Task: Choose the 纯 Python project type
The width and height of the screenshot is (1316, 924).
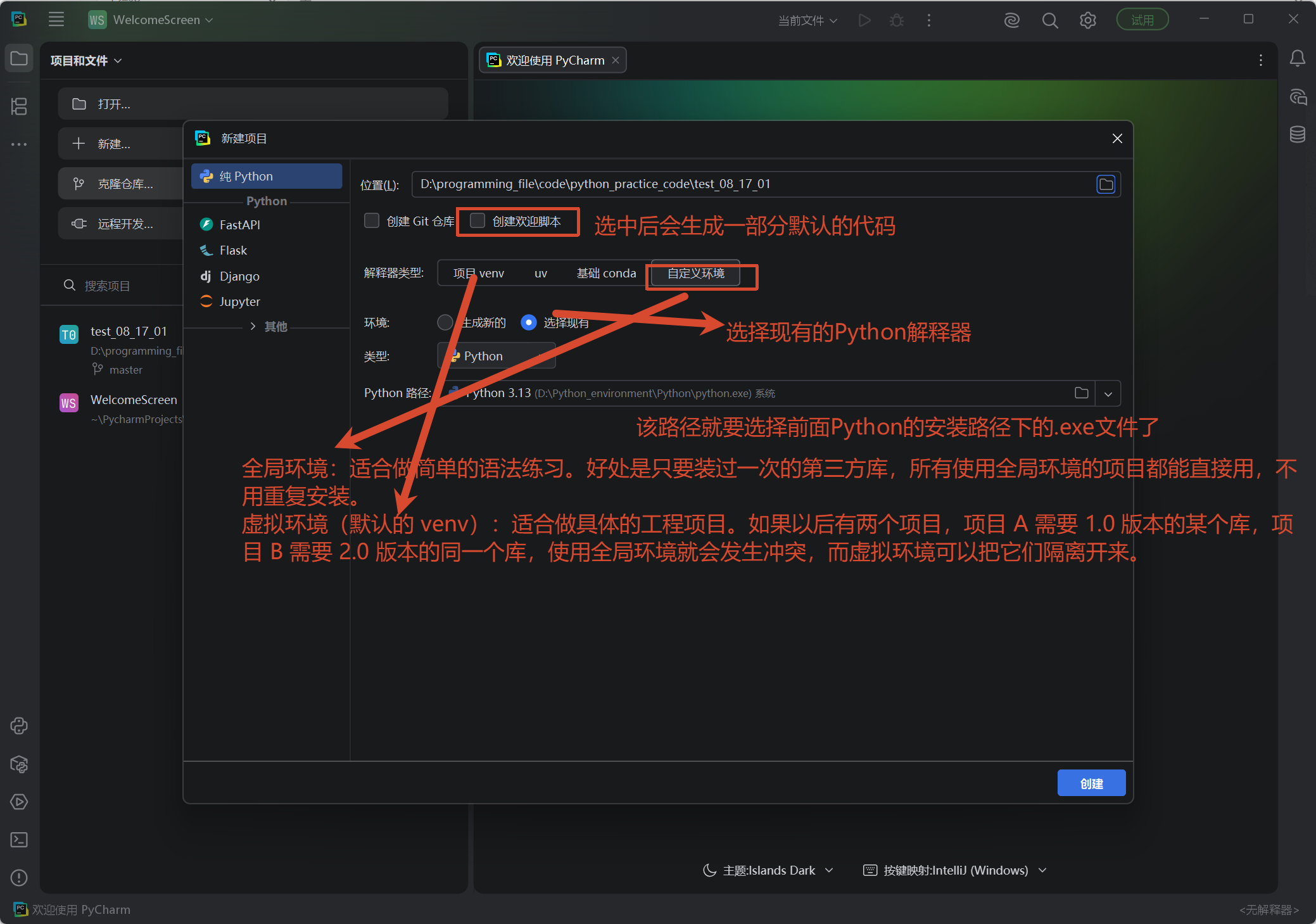Action: 267,176
